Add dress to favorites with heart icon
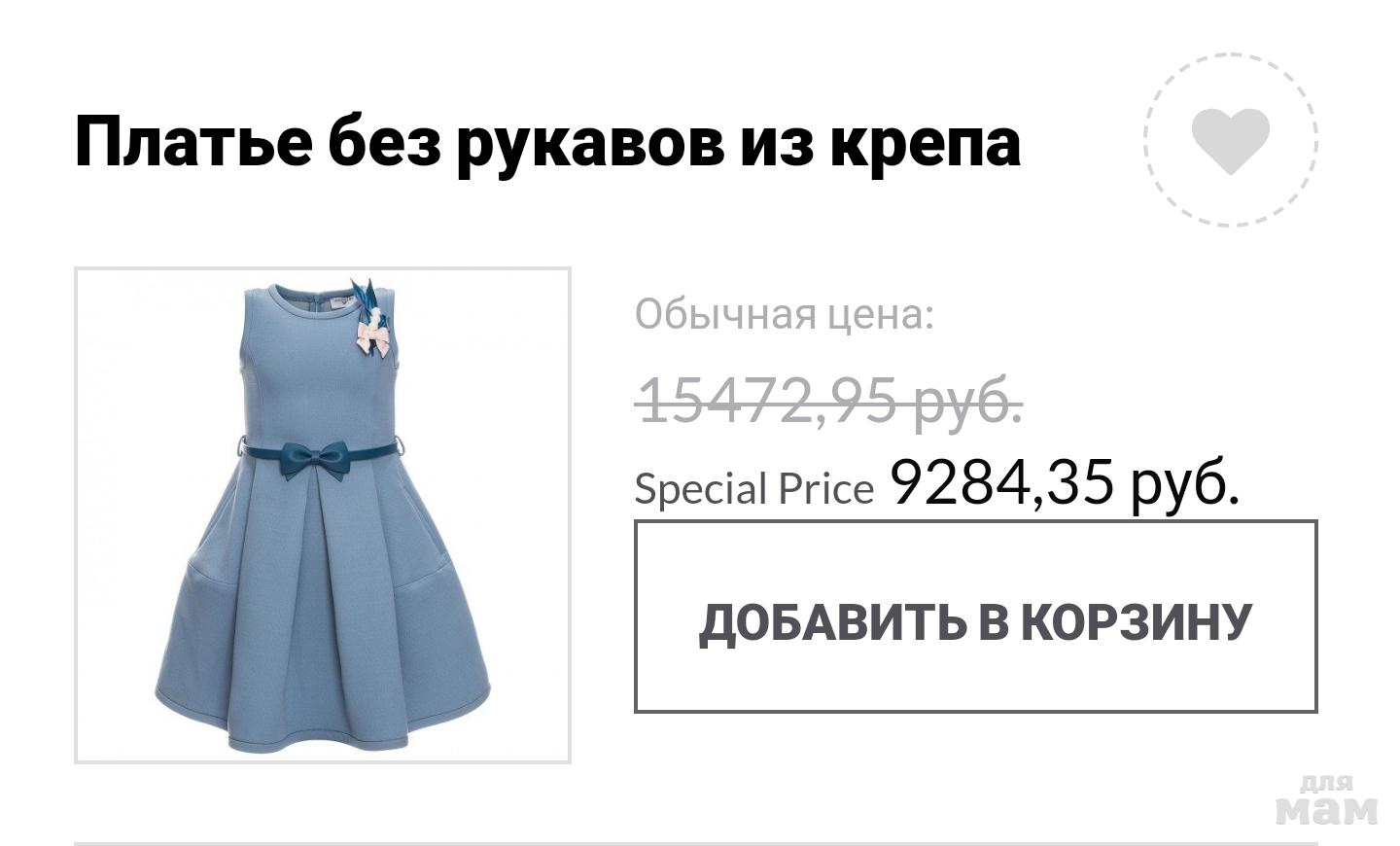This screenshot has height=846, width=1400. tap(1230, 141)
